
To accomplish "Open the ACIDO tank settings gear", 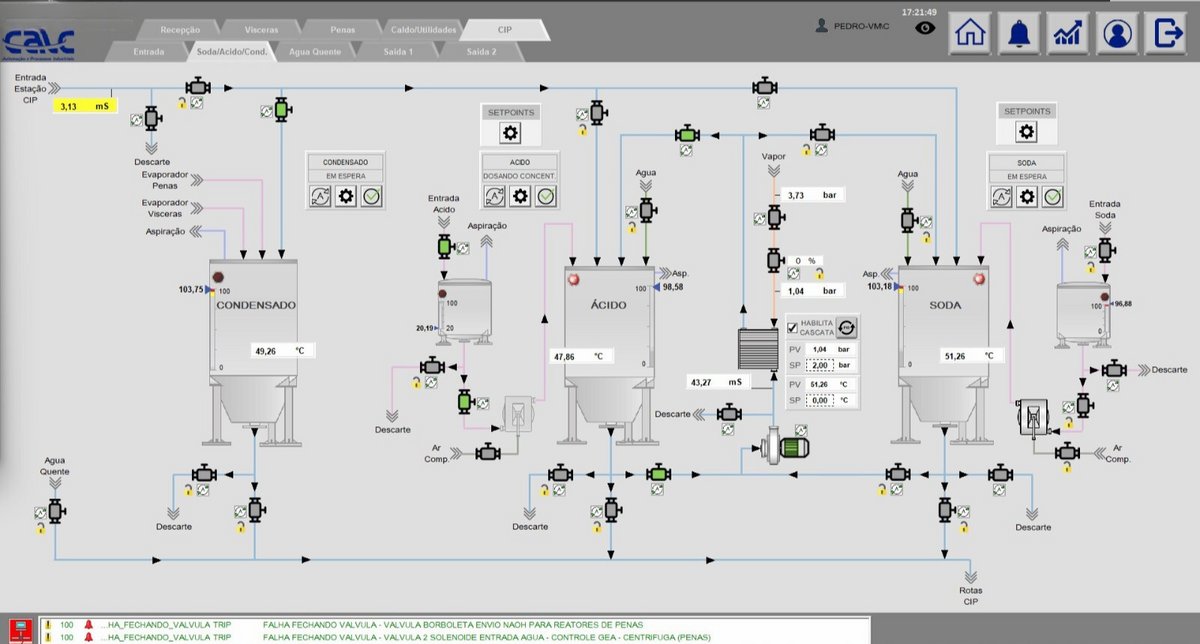I will [x=520, y=196].
